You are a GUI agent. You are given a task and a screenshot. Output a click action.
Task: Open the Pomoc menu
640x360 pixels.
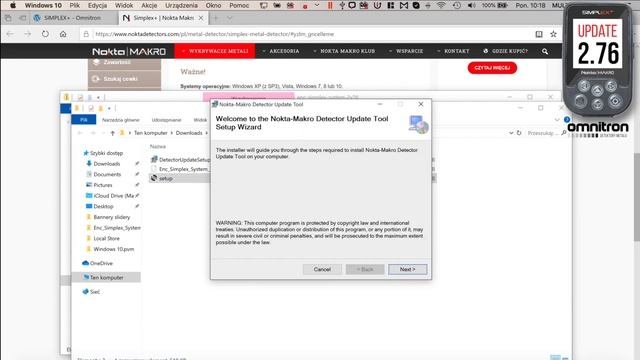(x=239, y=5)
